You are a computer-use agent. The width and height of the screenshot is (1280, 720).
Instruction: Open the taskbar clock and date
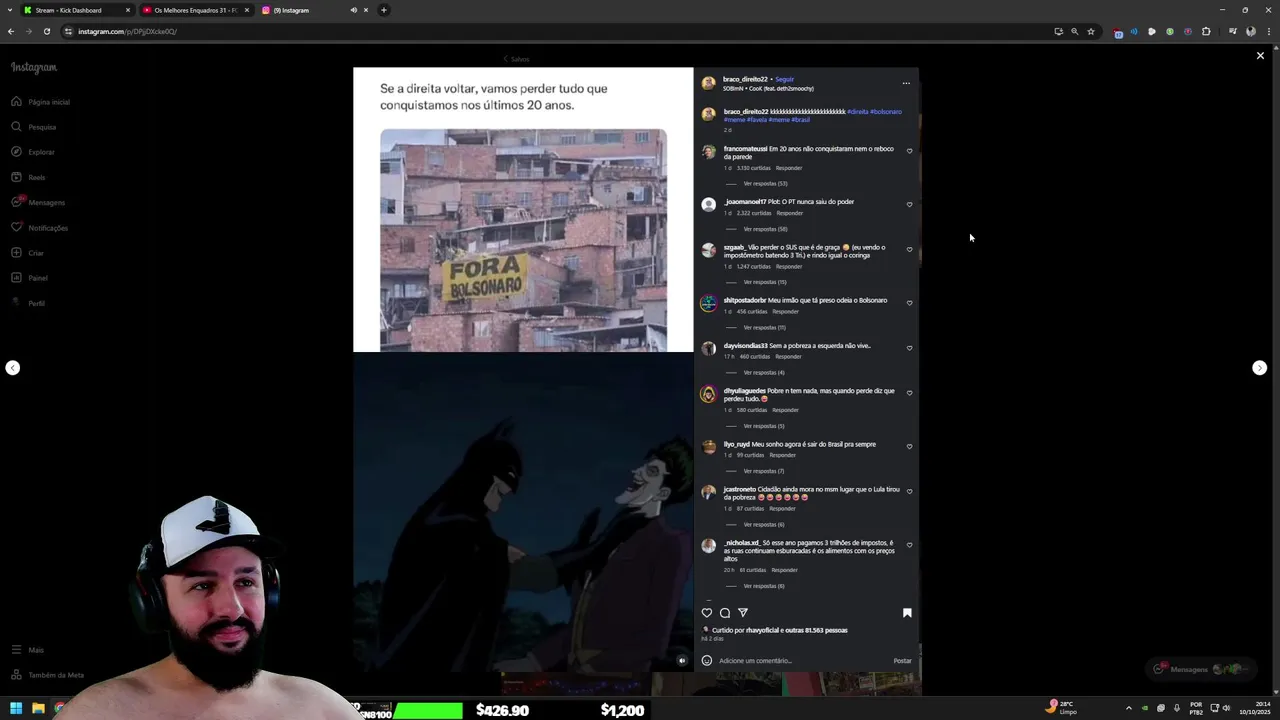click(1254, 708)
